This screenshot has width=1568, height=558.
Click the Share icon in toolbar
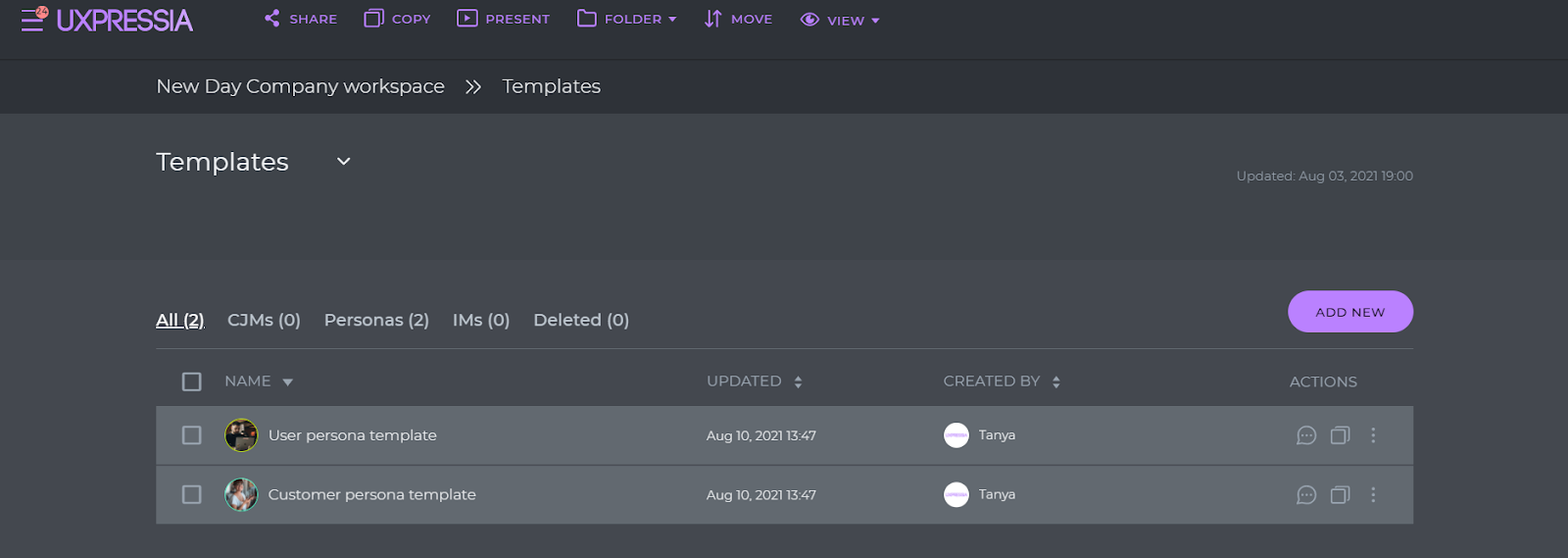tap(272, 19)
